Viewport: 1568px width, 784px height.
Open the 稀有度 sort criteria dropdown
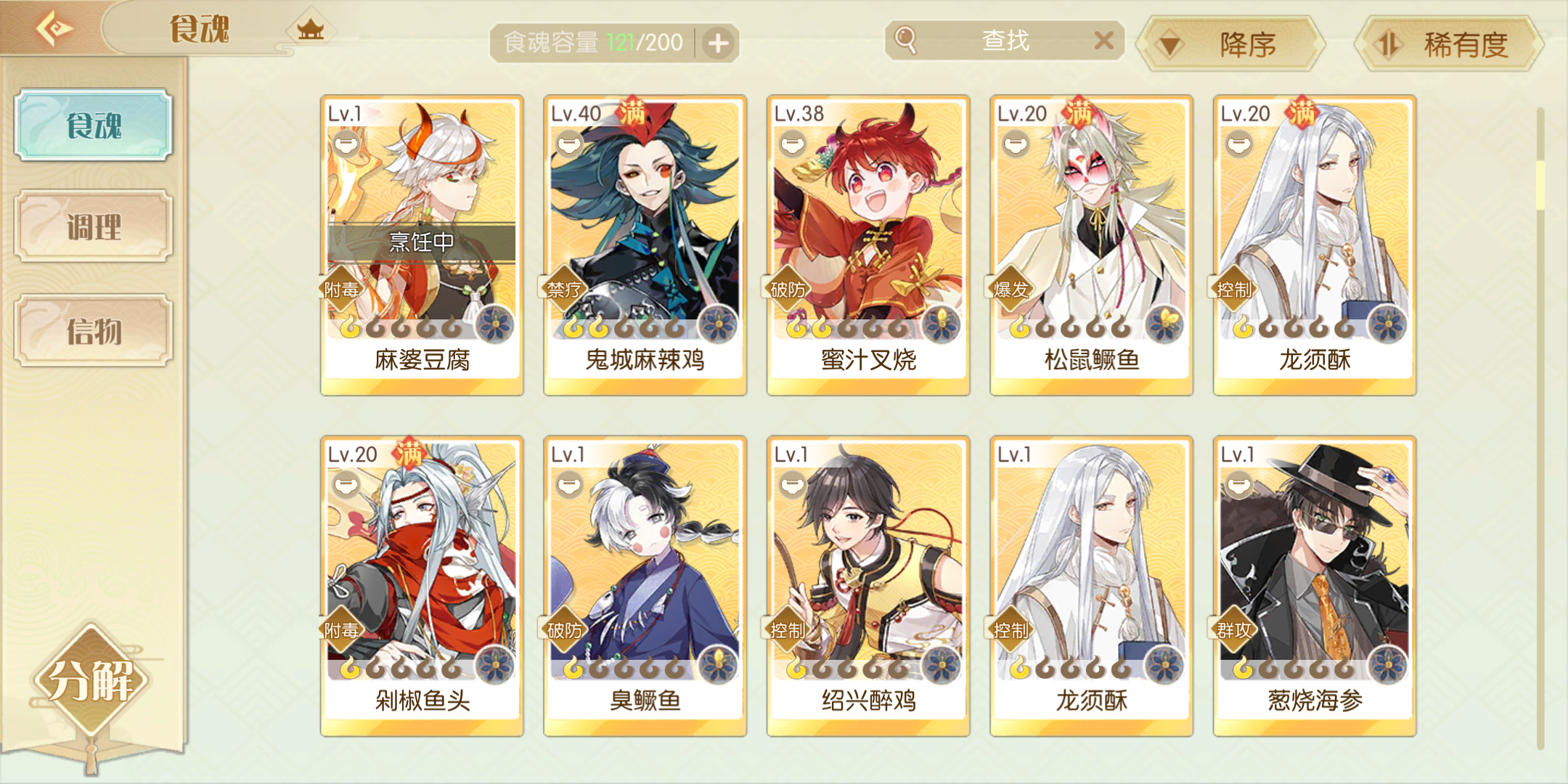pos(1449,44)
